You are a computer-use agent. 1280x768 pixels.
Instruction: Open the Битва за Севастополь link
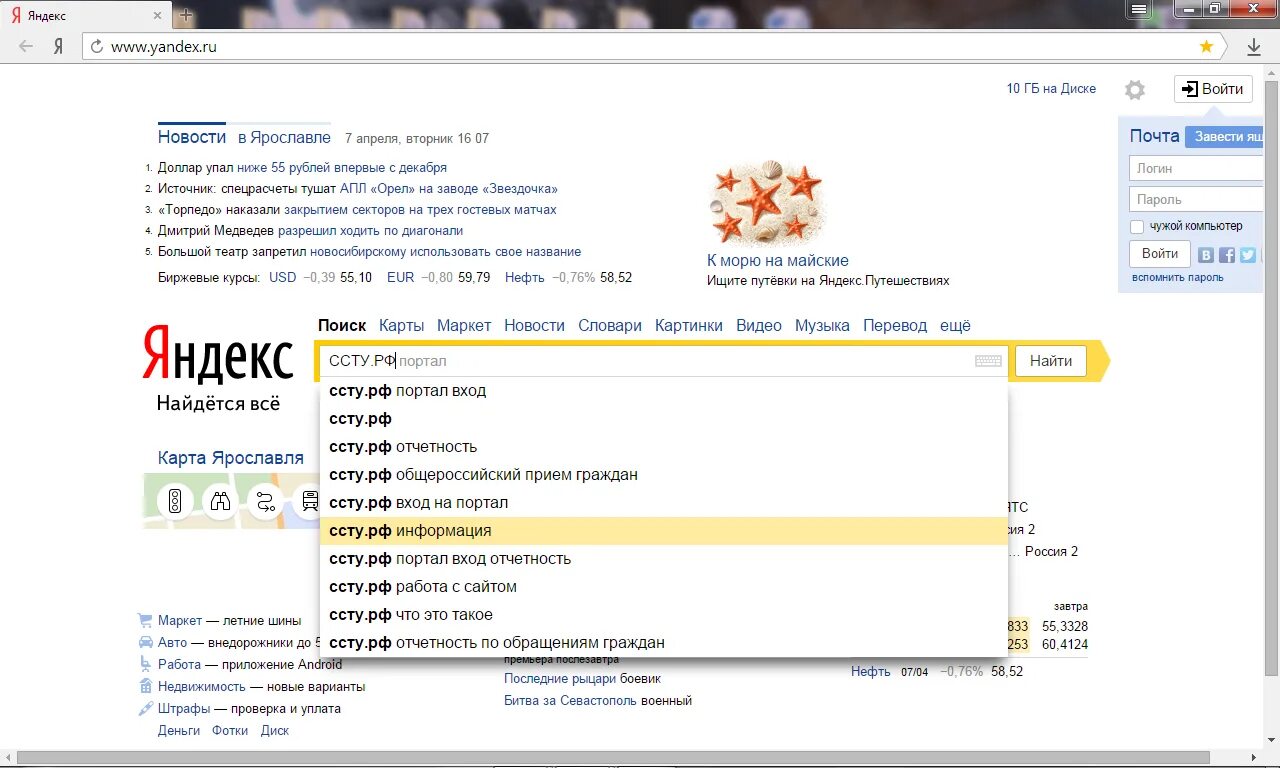pyautogui.click(x=570, y=701)
